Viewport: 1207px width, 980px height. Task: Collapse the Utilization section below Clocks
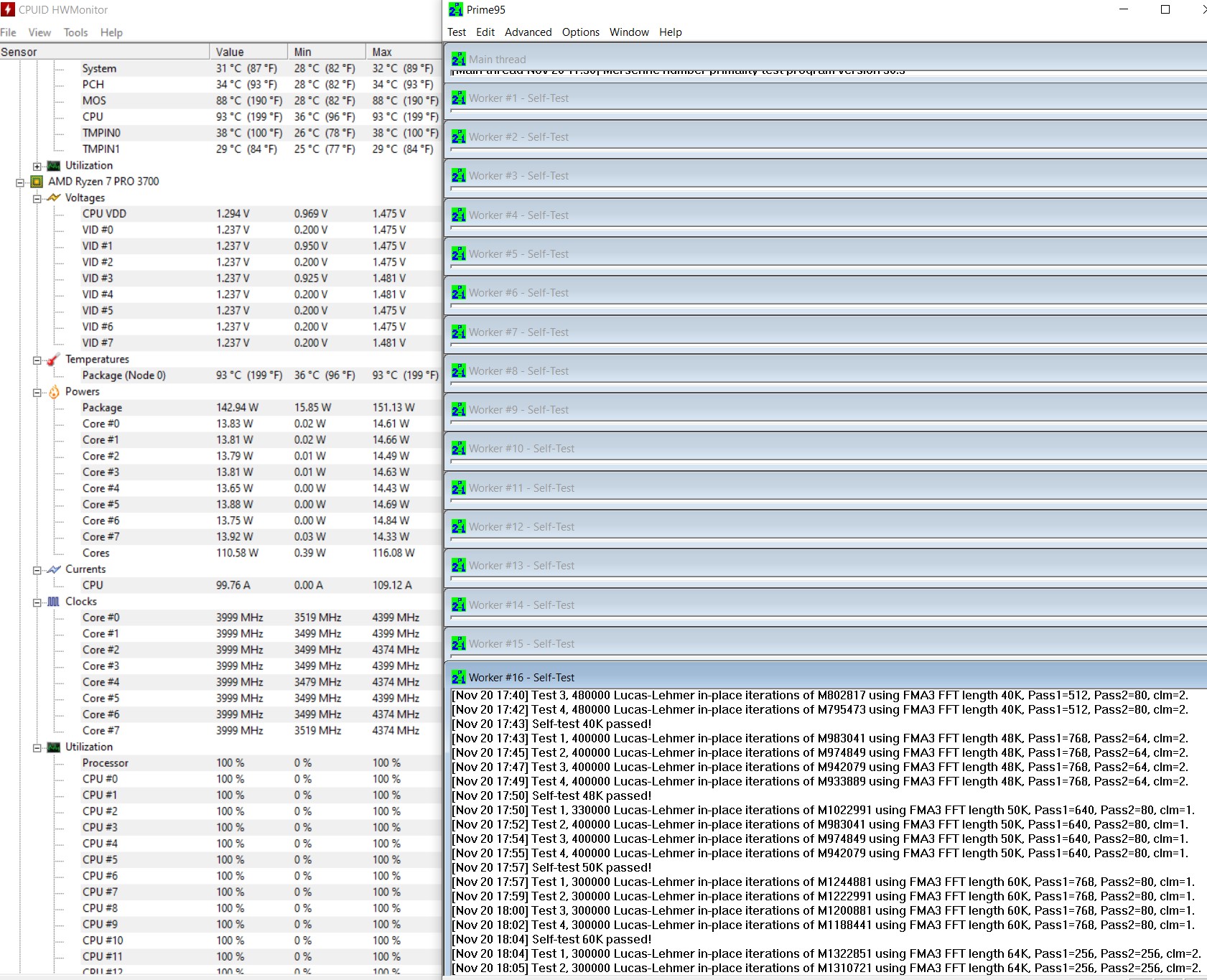pos(37,747)
